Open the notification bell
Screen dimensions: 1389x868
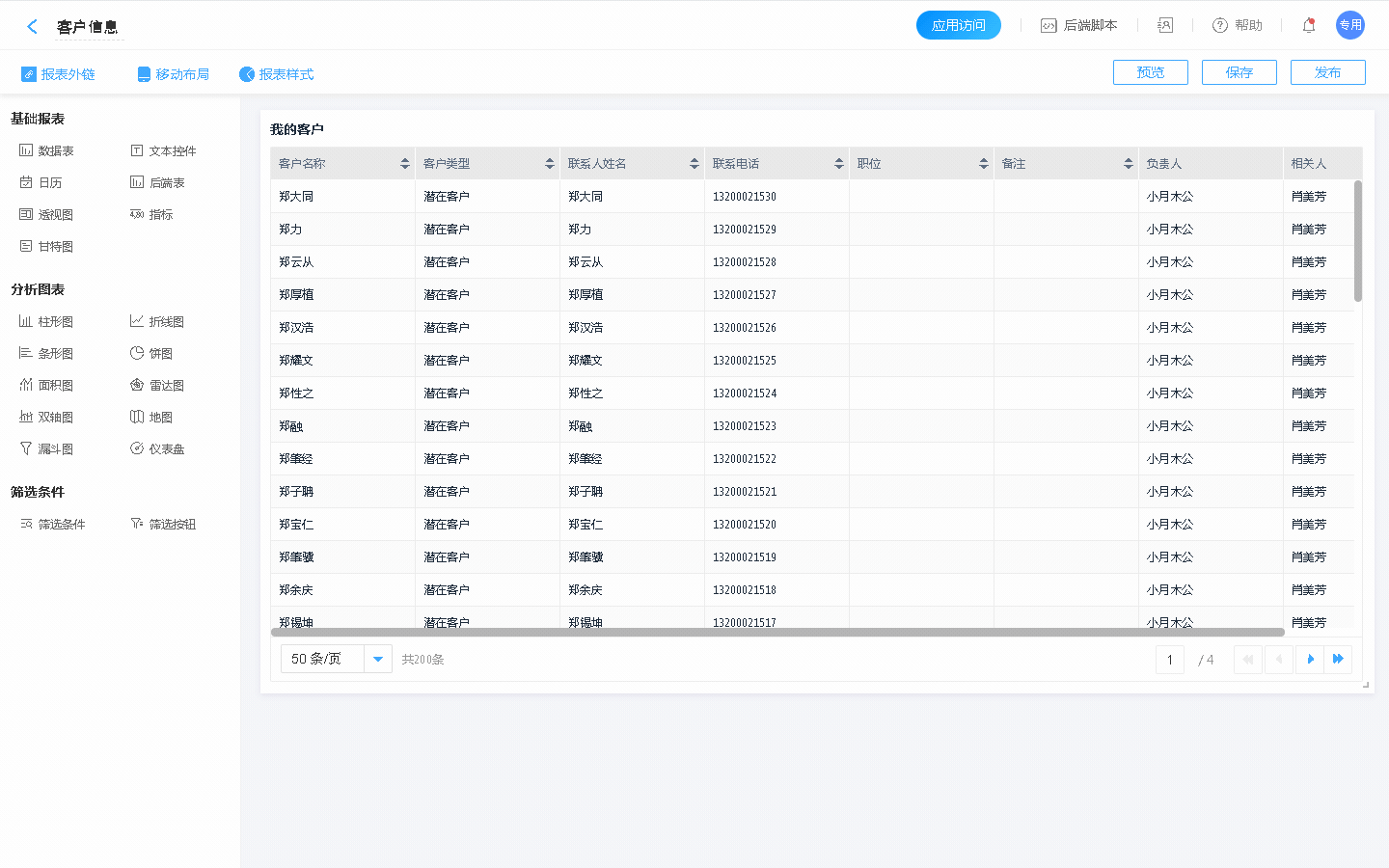coord(1309,26)
